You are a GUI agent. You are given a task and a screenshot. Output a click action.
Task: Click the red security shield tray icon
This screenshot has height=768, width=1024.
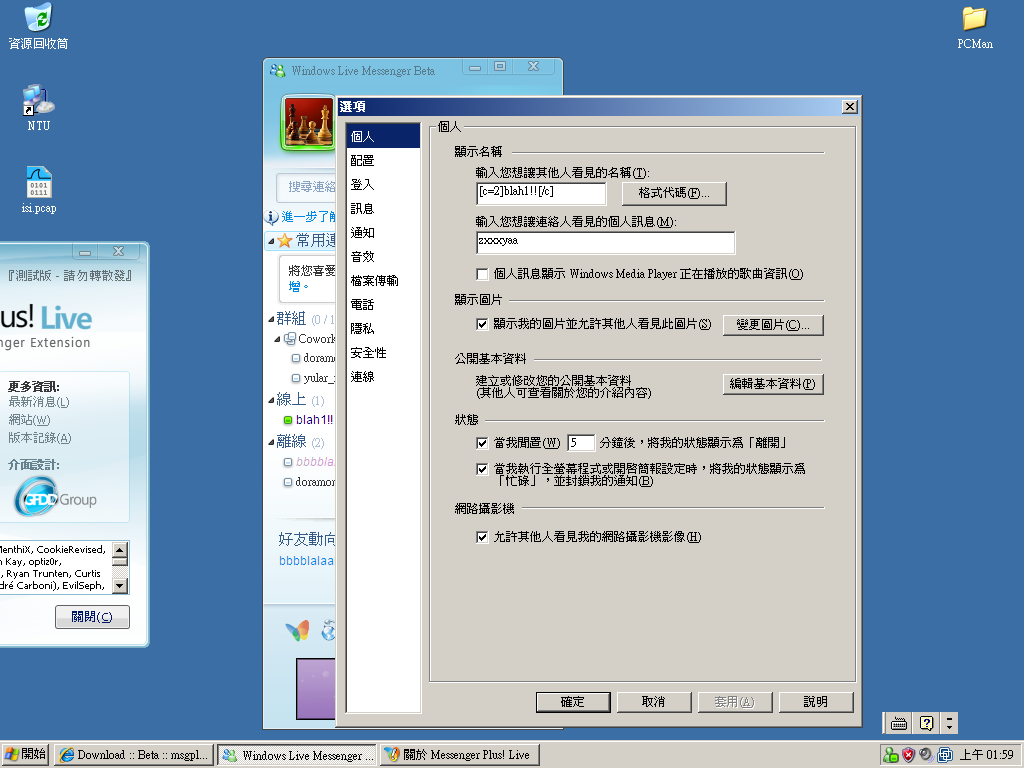[908, 755]
